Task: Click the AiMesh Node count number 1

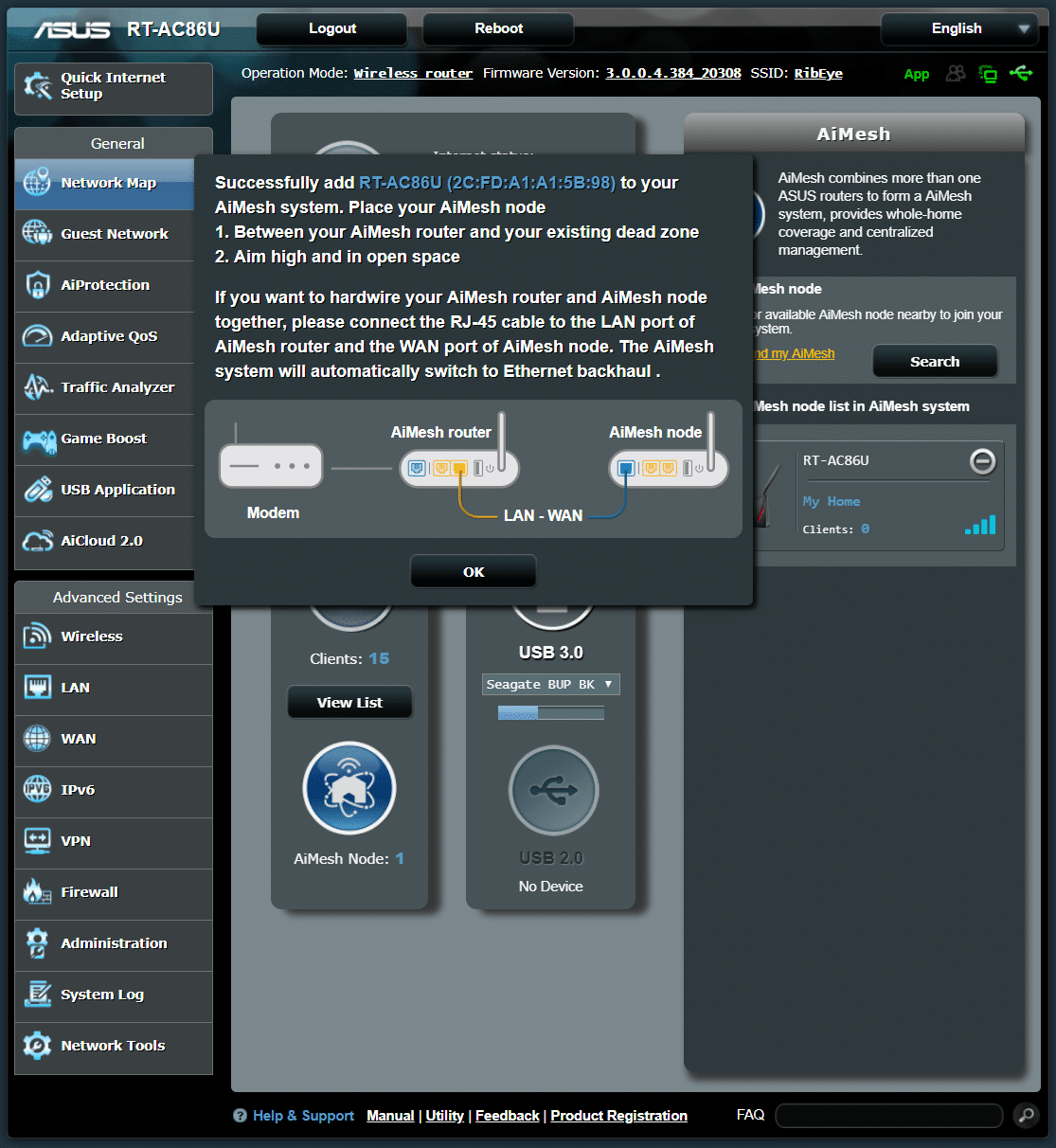Action: click(x=400, y=858)
